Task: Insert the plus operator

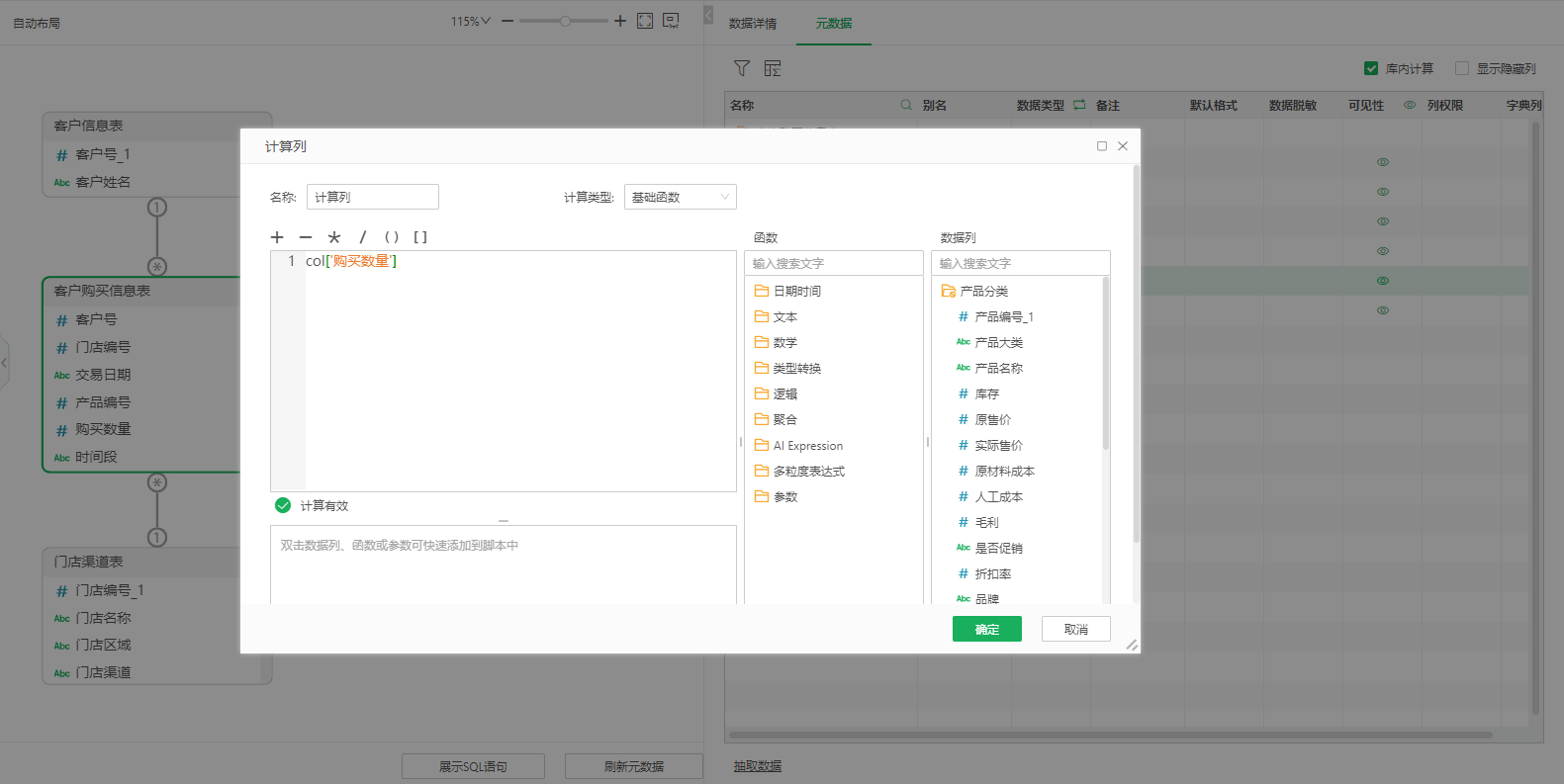Action: tap(277, 237)
